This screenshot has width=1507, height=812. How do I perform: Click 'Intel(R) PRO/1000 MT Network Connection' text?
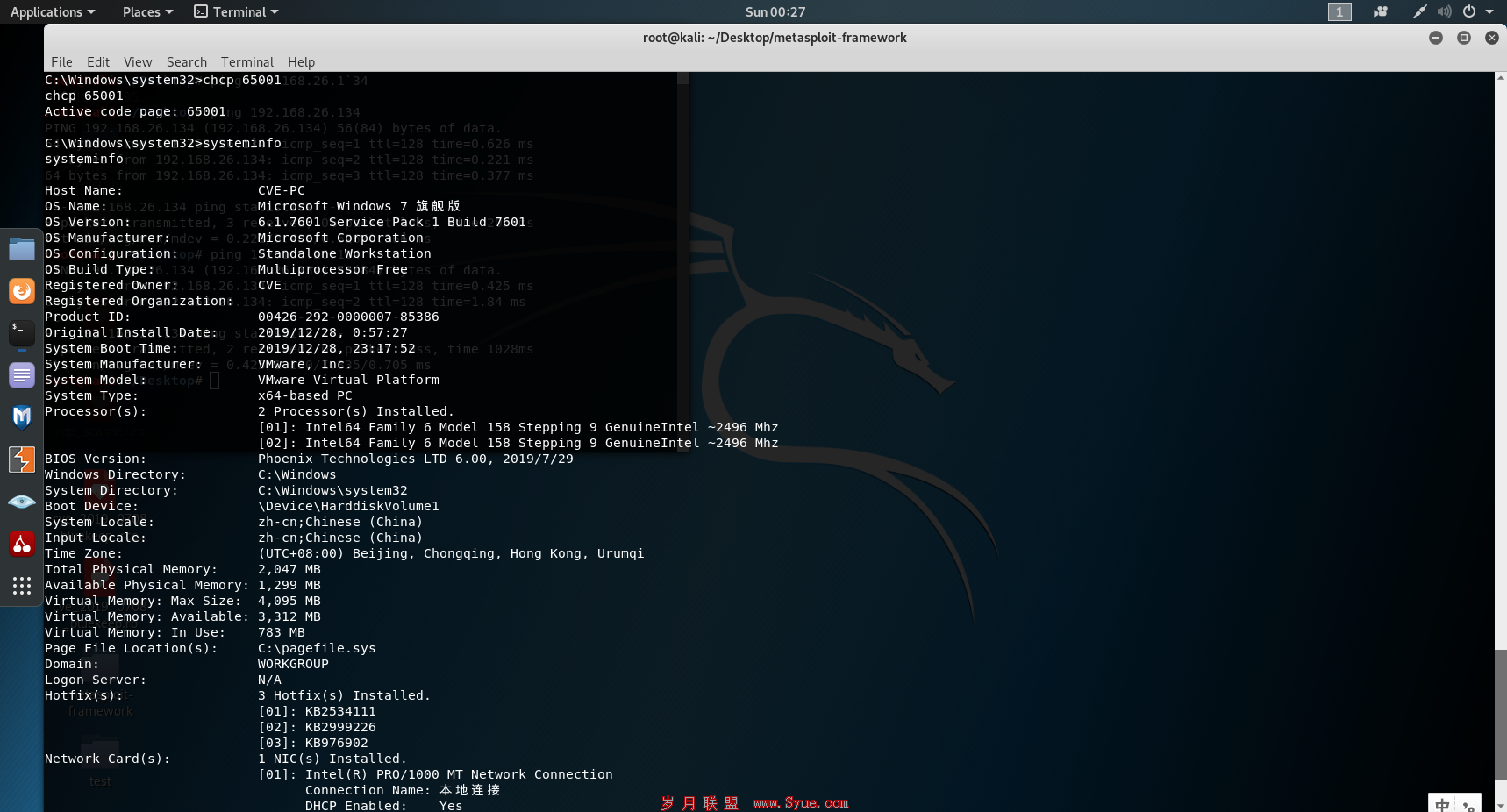point(459,774)
